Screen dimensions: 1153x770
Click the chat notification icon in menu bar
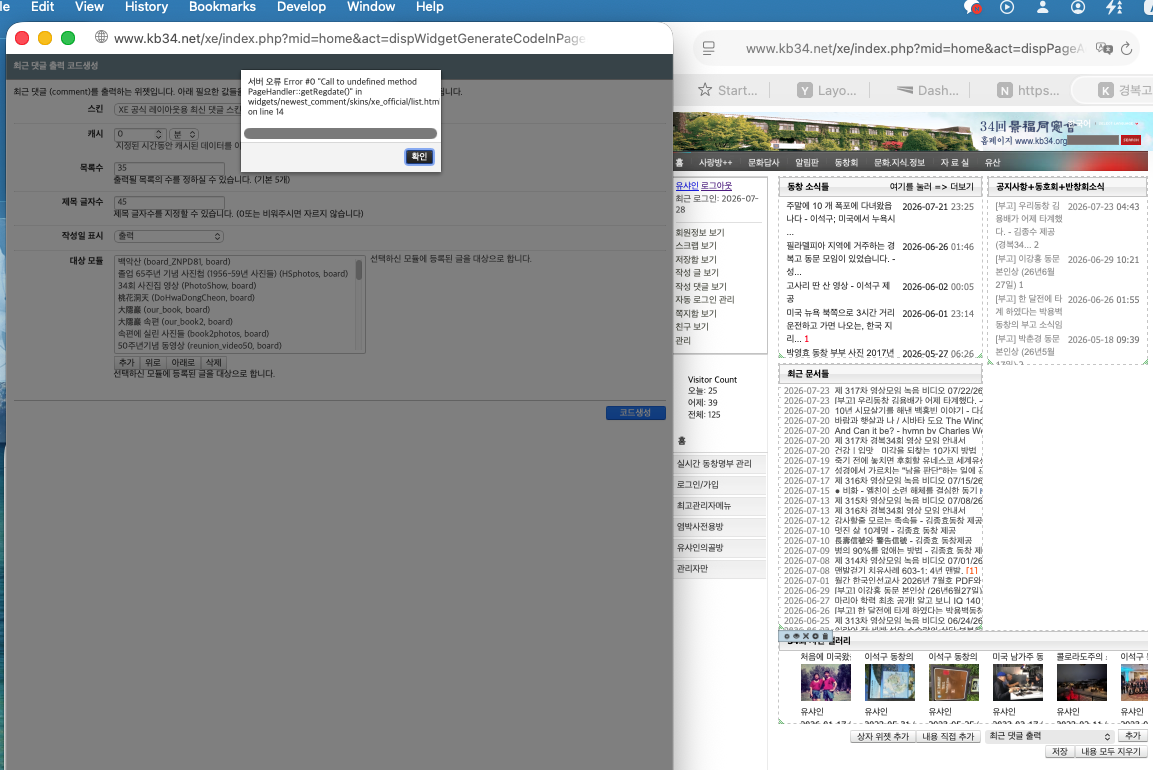coord(972,7)
